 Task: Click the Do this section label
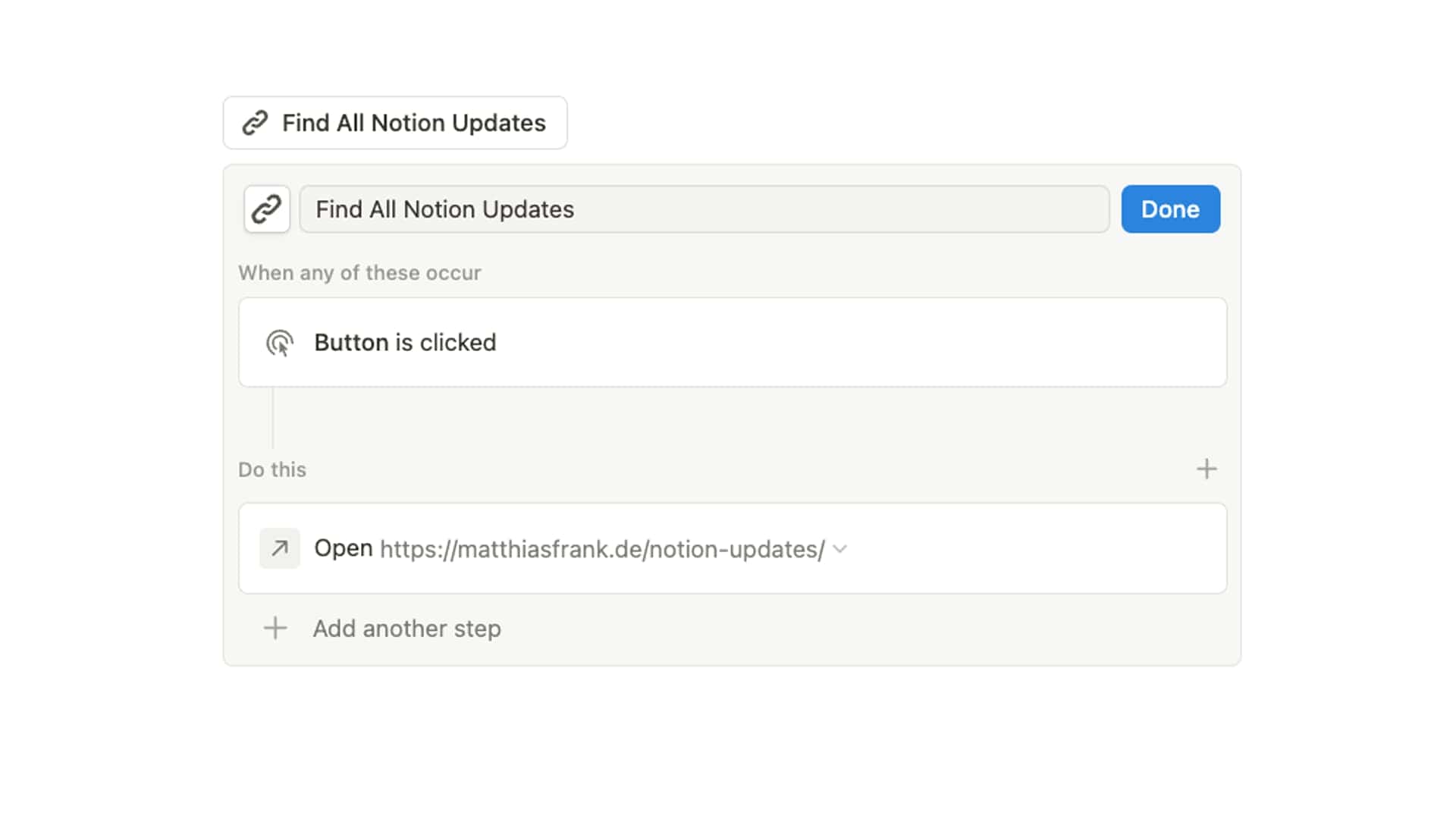tap(271, 469)
